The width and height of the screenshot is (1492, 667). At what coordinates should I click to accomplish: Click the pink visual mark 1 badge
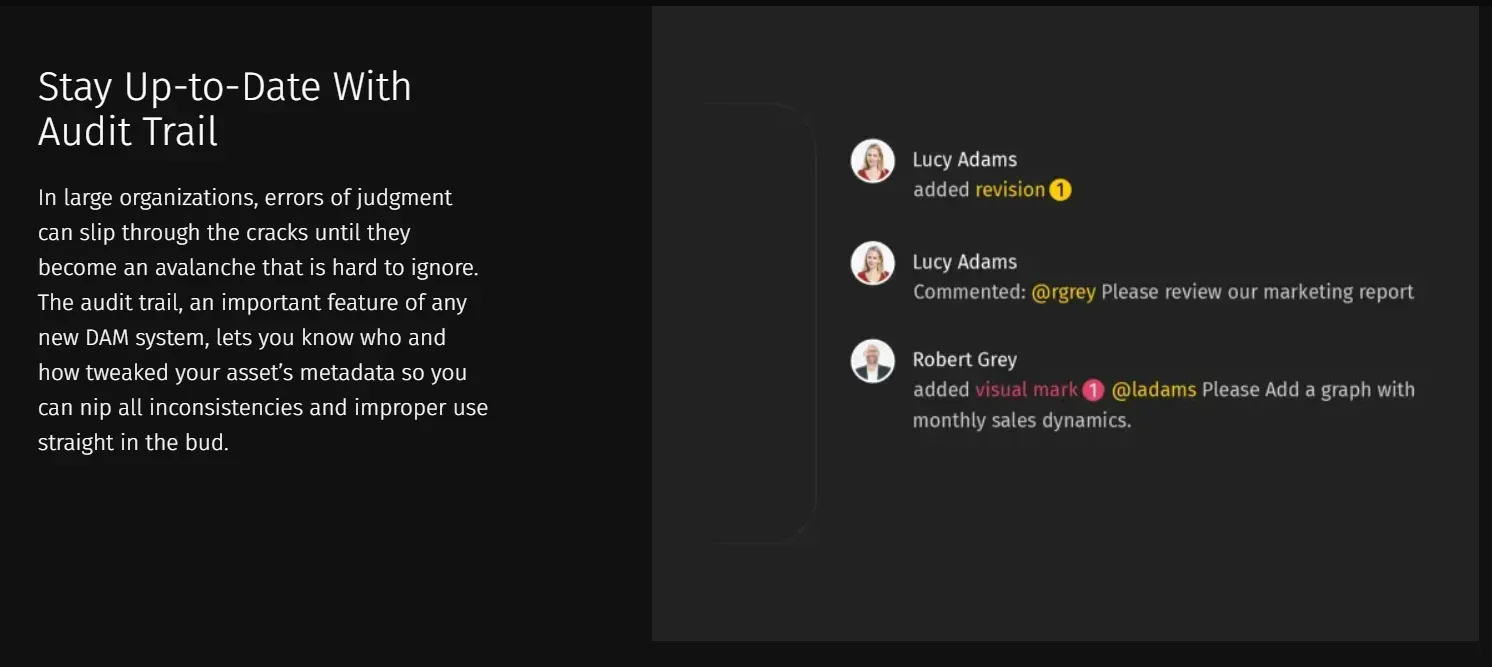(x=1093, y=390)
